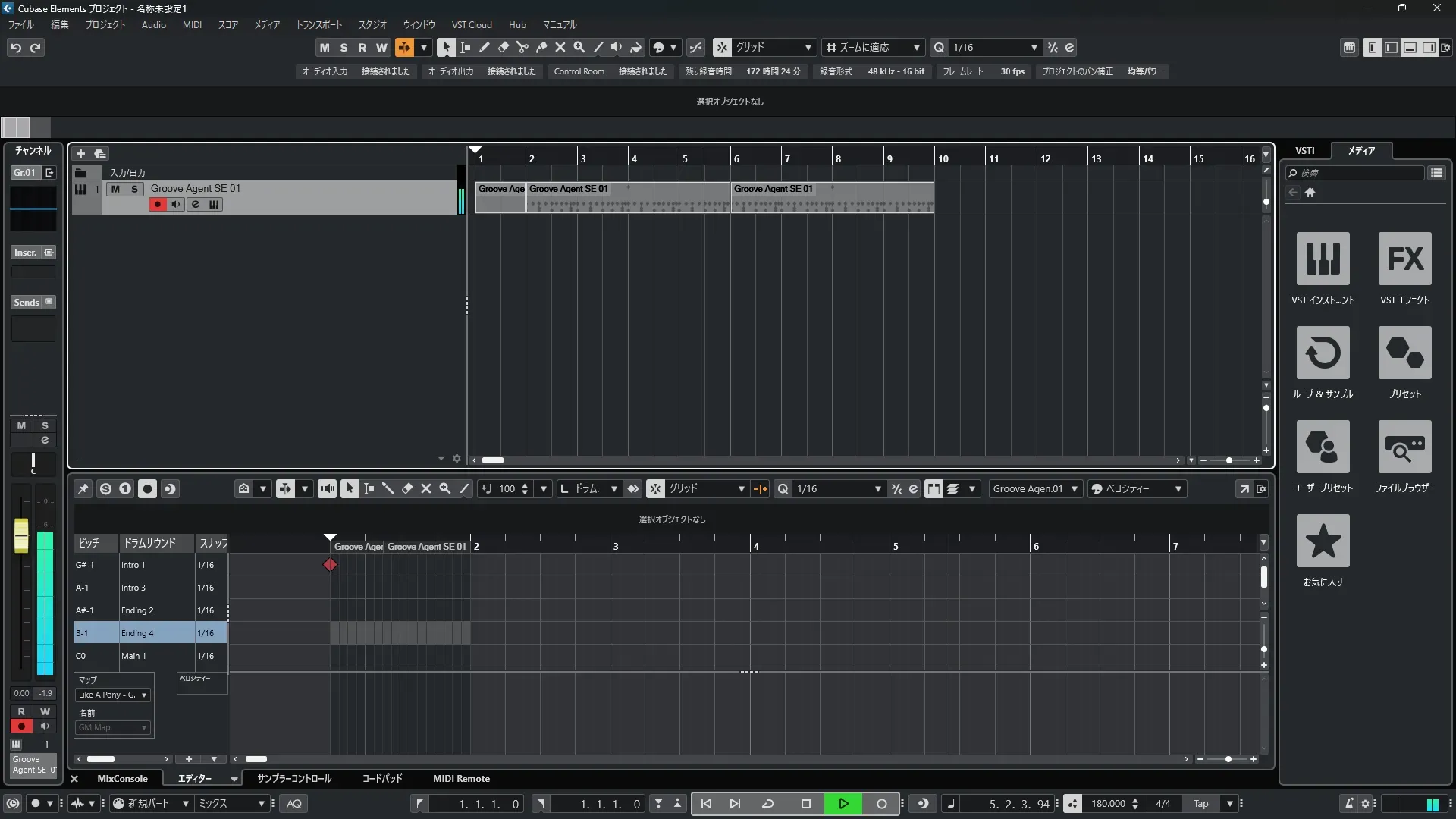Select the Glue tool in top toolbar
1456x819 pixels.
541,47
